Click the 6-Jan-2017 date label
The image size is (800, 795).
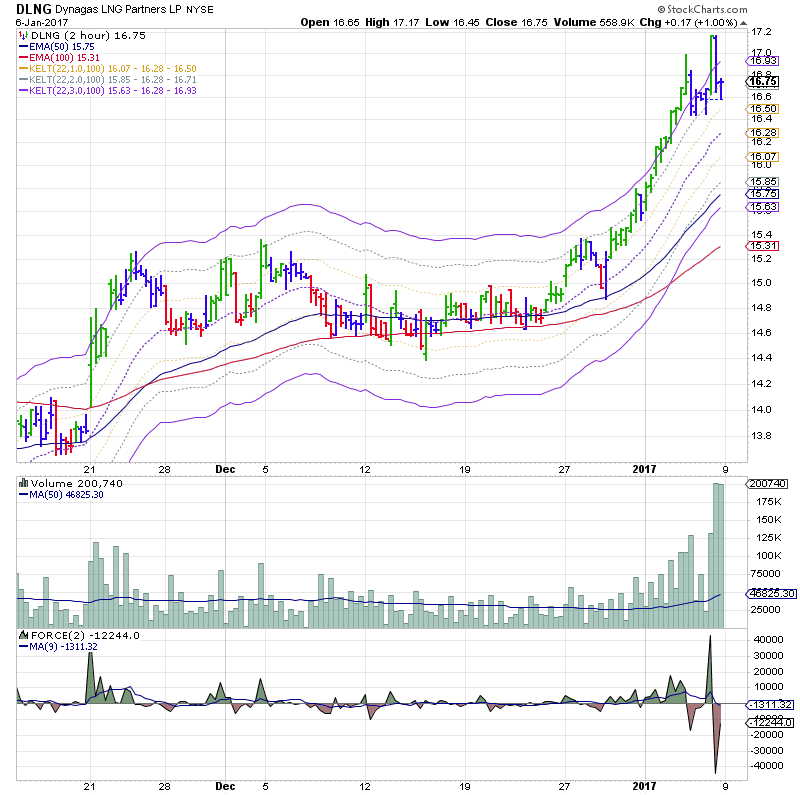tap(42, 23)
